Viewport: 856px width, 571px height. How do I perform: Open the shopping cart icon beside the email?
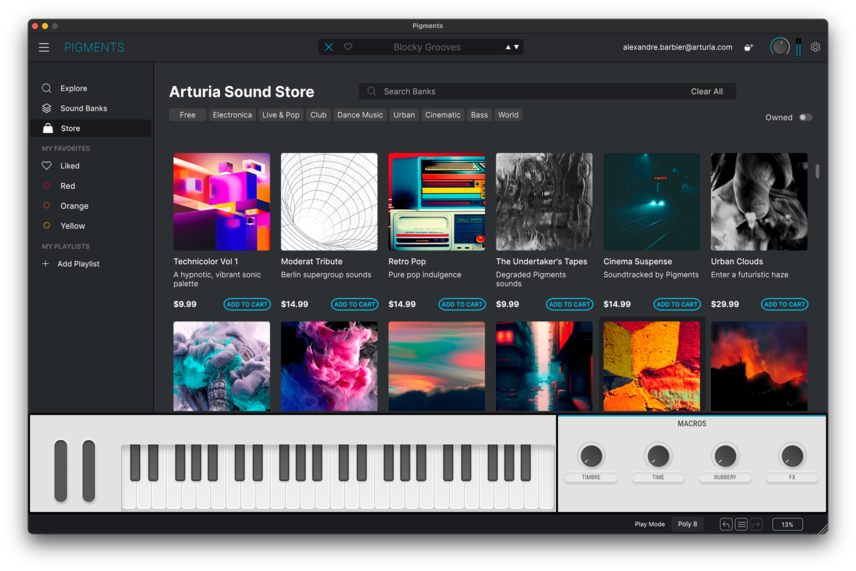[x=748, y=47]
